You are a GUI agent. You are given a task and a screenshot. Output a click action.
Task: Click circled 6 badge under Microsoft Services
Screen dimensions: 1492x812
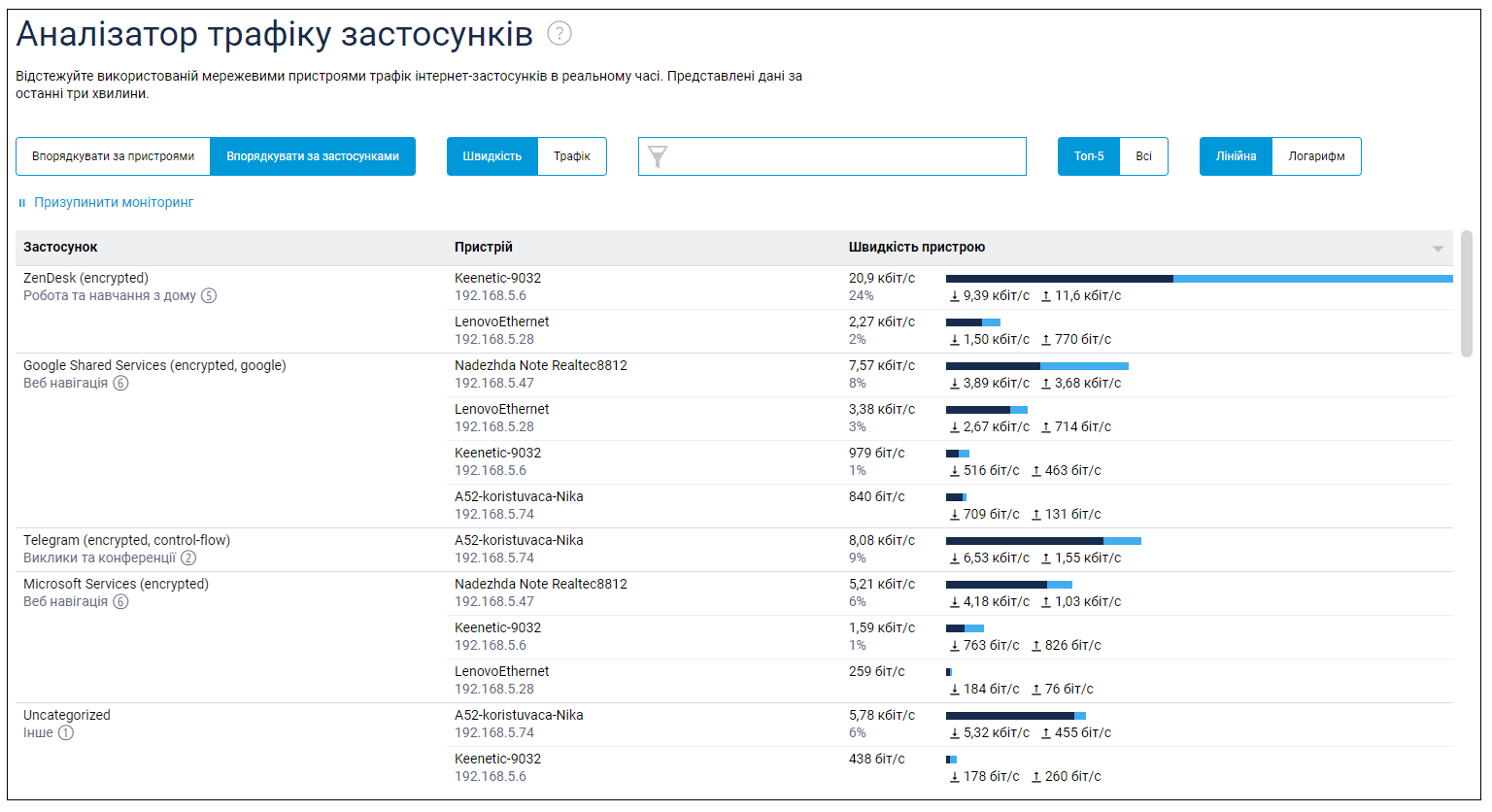(120, 602)
